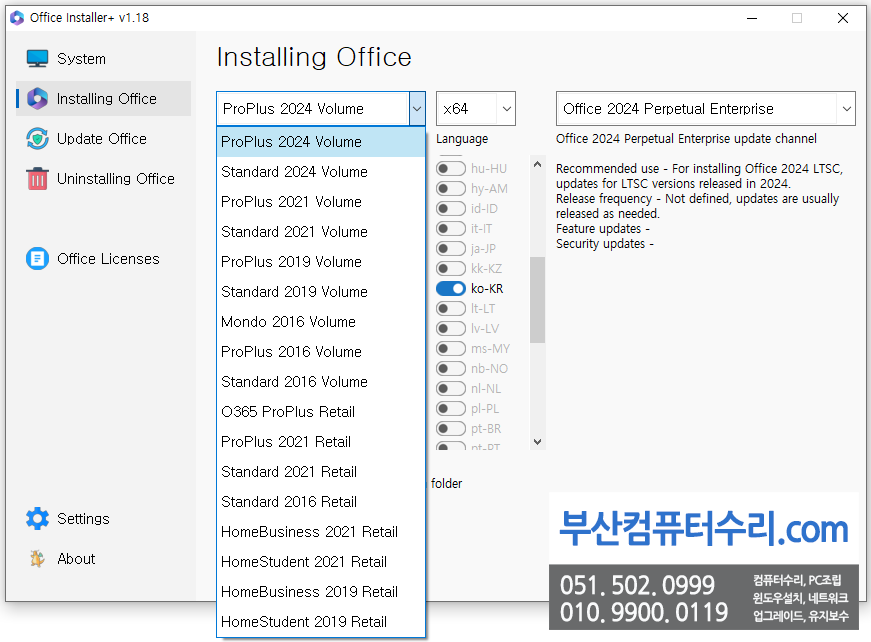Image resolution: width=871 pixels, height=642 pixels.
Task: Click the Office Installer+ title bar logo
Action: click(17, 18)
